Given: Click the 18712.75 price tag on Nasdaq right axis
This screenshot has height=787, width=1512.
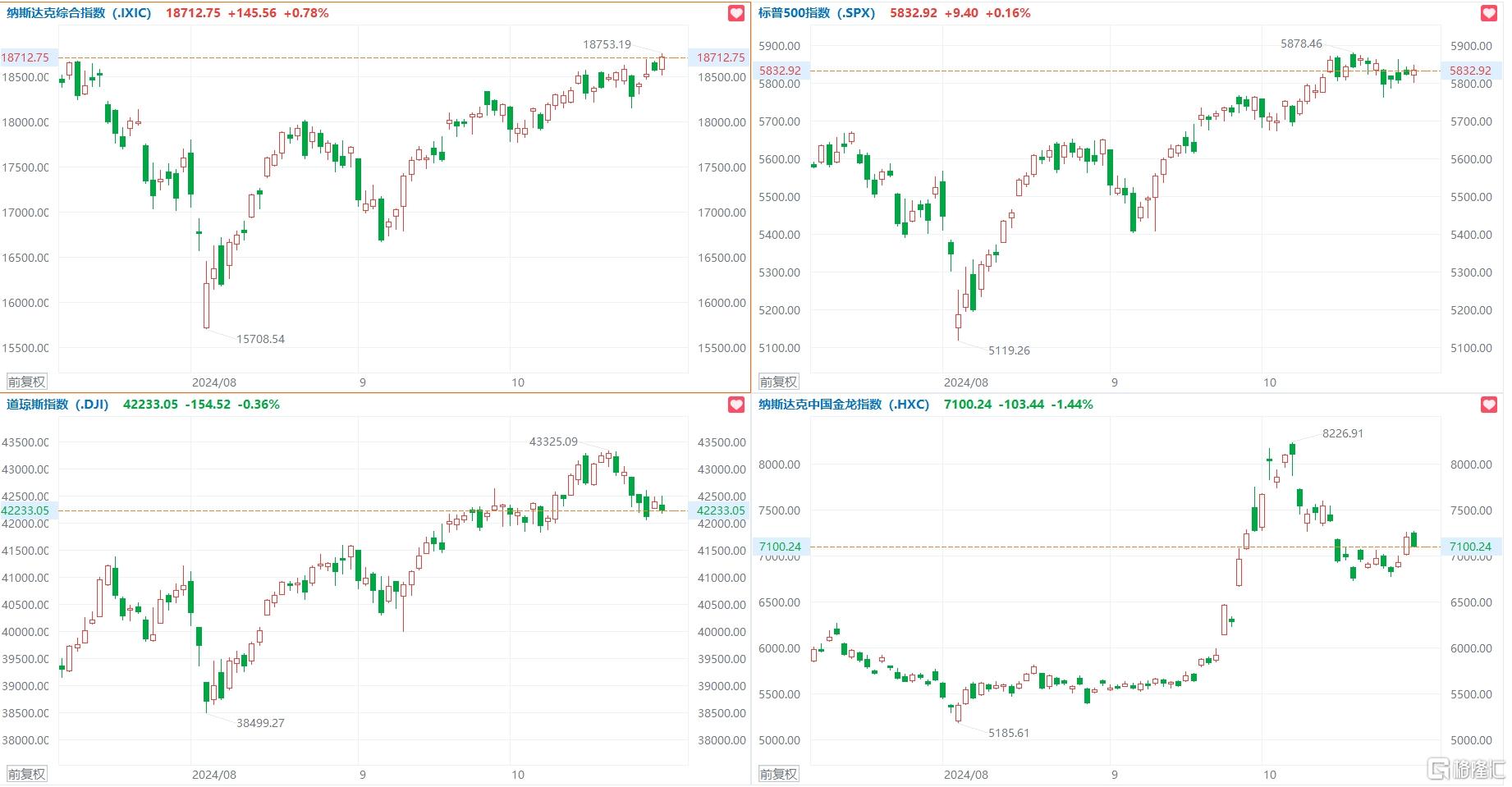Looking at the screenshot, I should click(719, 57).
